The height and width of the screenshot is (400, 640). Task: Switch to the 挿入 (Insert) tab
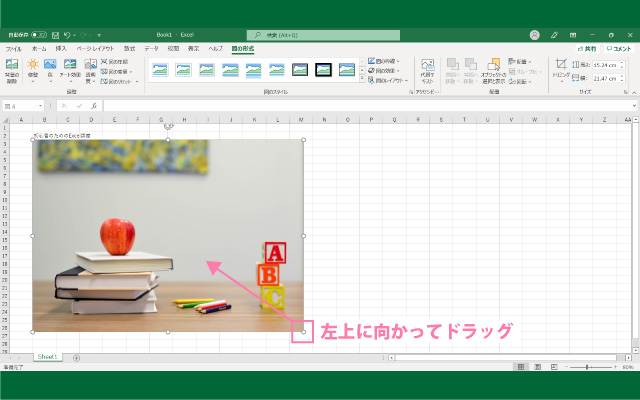(61, 49)
